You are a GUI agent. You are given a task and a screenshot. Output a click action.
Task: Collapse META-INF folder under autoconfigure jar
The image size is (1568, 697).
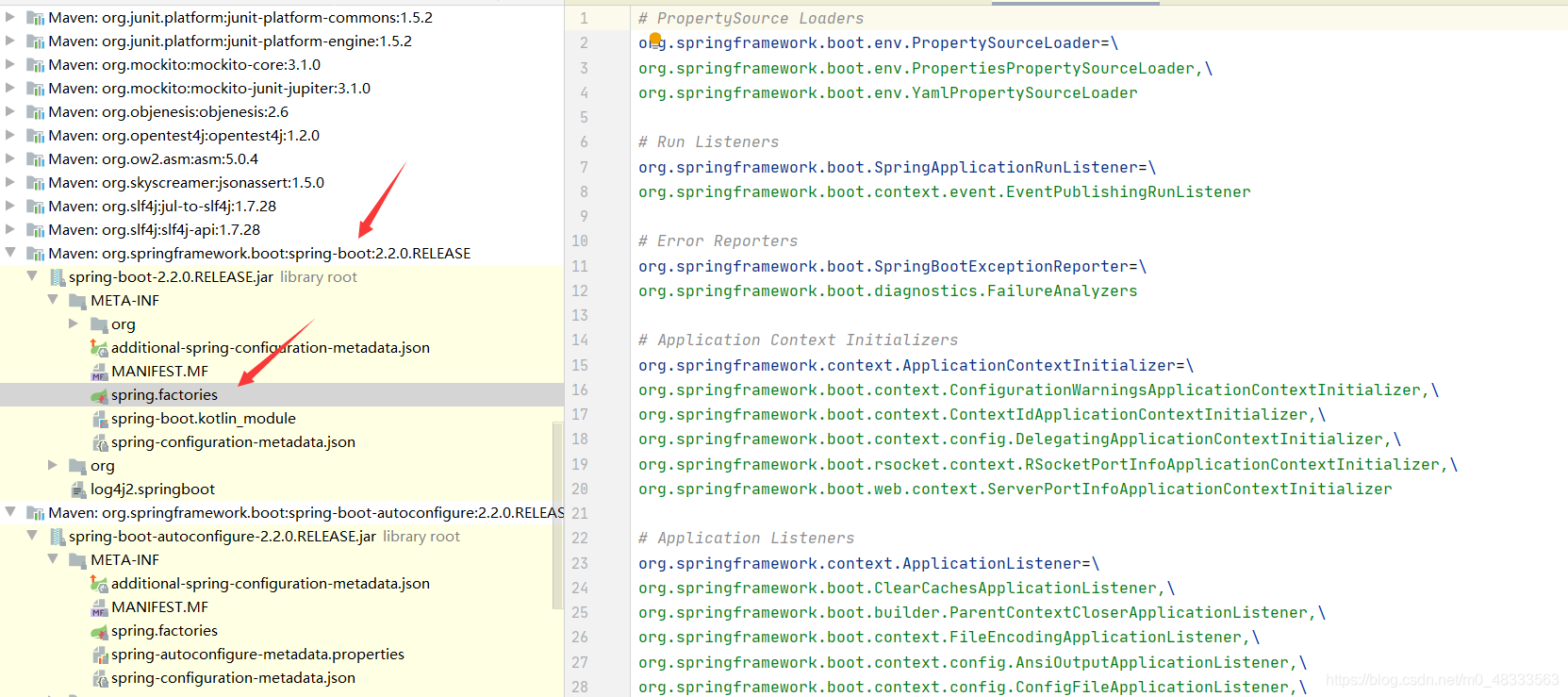[x=53, y=559]
